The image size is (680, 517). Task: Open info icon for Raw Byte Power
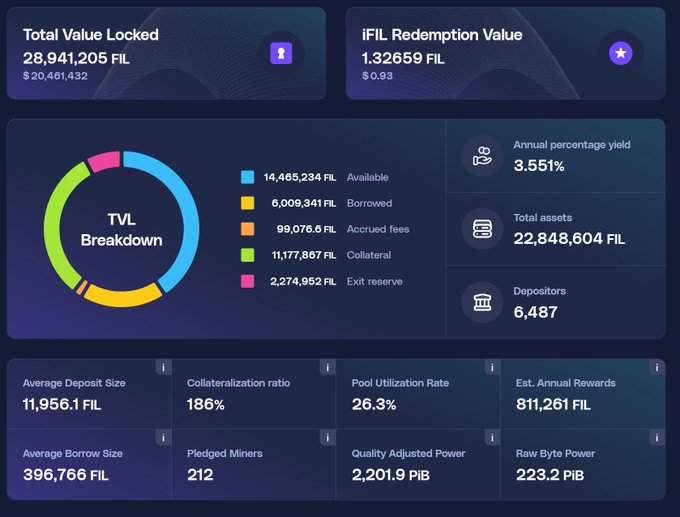click(657, 438)
